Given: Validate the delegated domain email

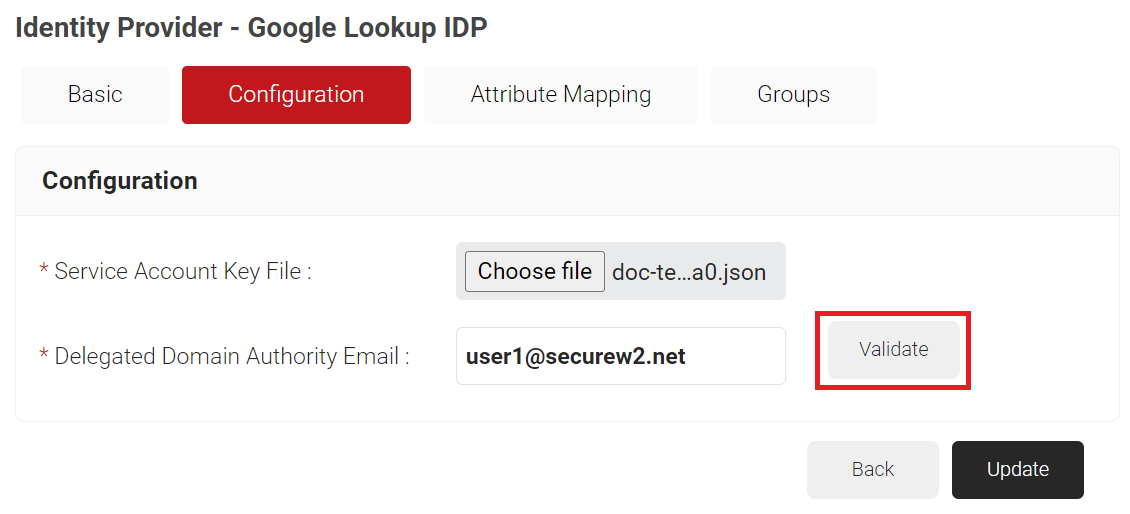Looking at the screenshot, I should pos(893,350).
